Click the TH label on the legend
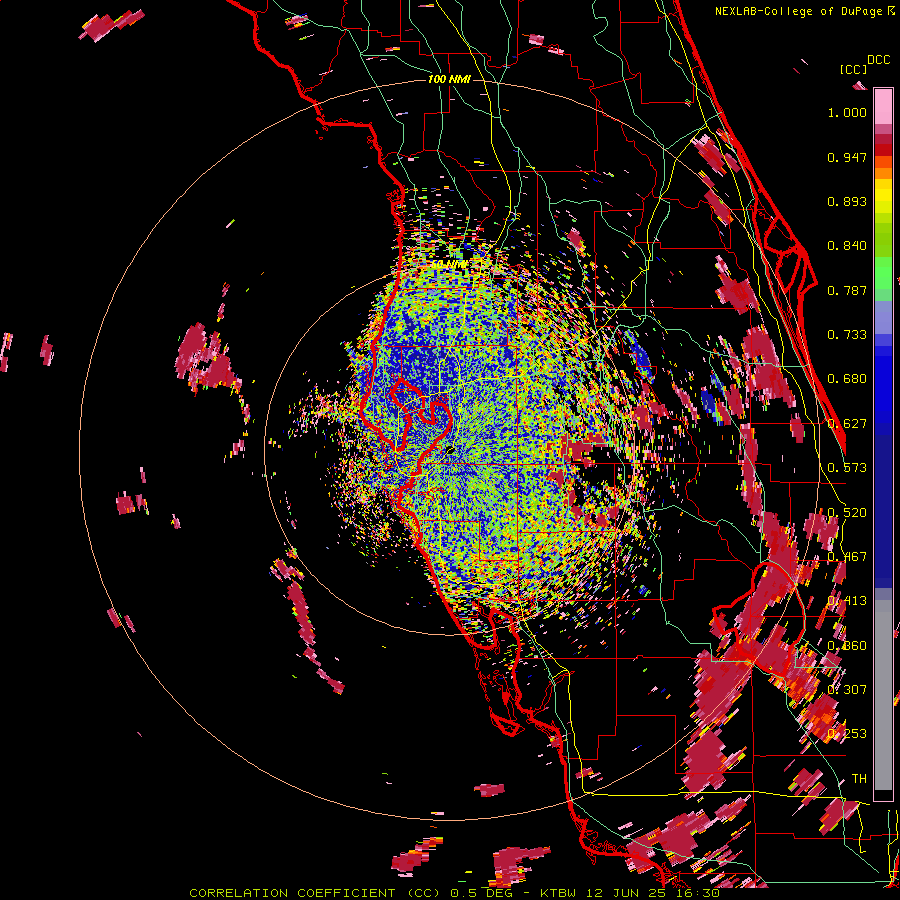 tap(859, 779)
